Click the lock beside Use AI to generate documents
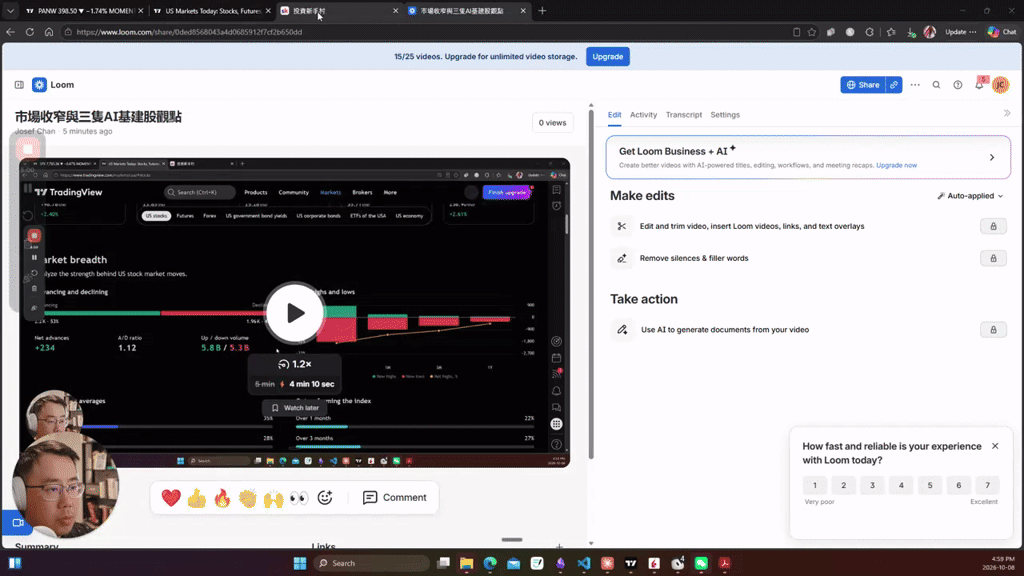Viewport: 1024px width, 576px height. 993,330
